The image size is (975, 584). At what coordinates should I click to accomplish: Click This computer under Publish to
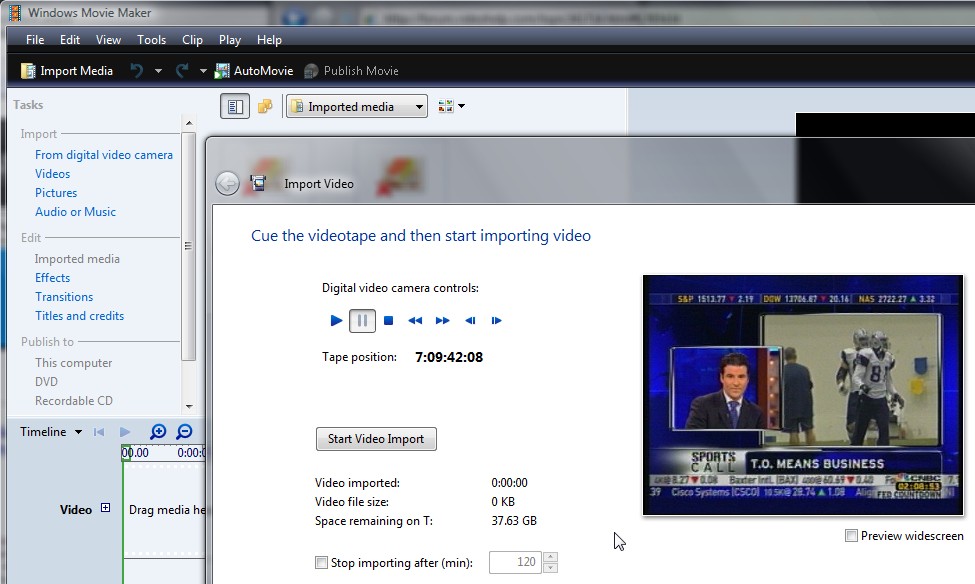73,363
